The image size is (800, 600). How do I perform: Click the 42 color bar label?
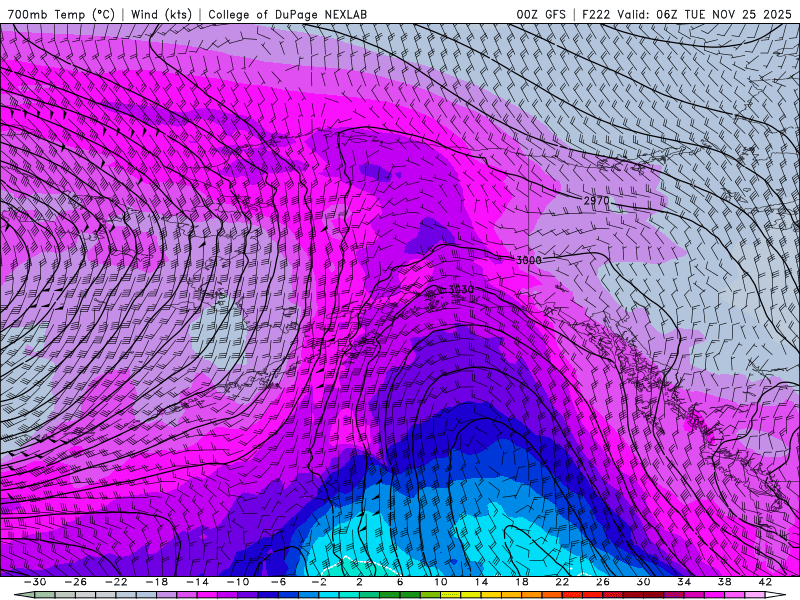(x=765, y=582)
